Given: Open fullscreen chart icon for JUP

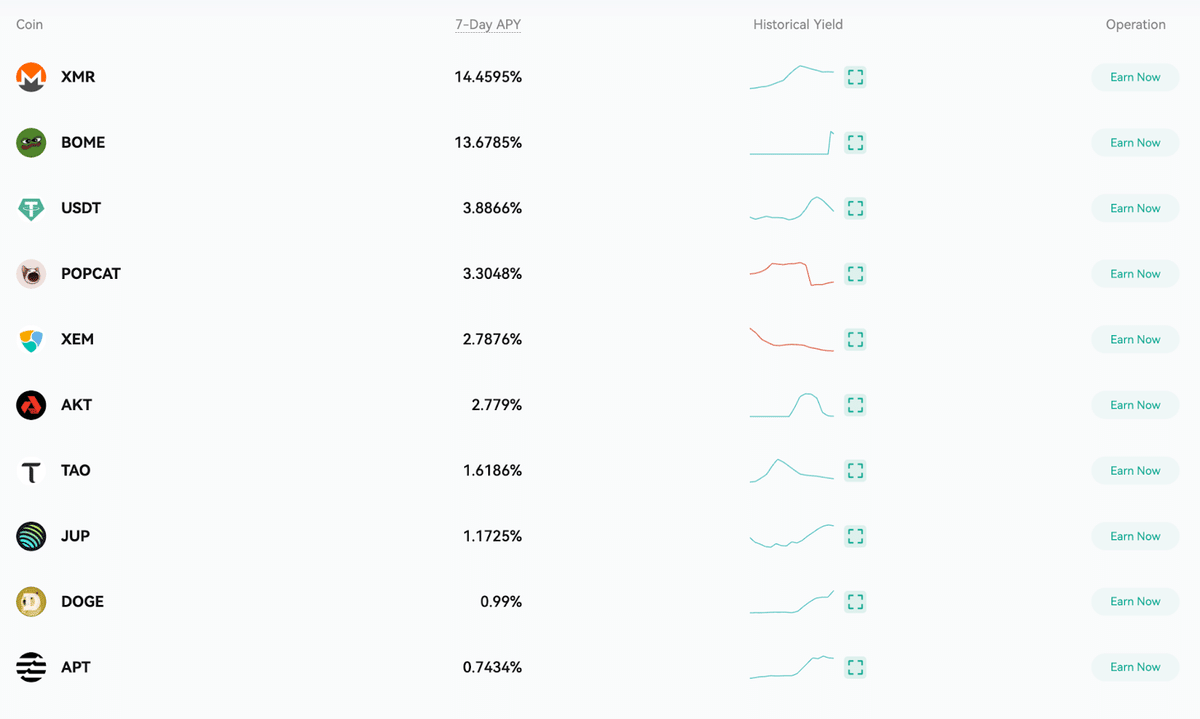Looking at the screenshot, I should 855,536.
